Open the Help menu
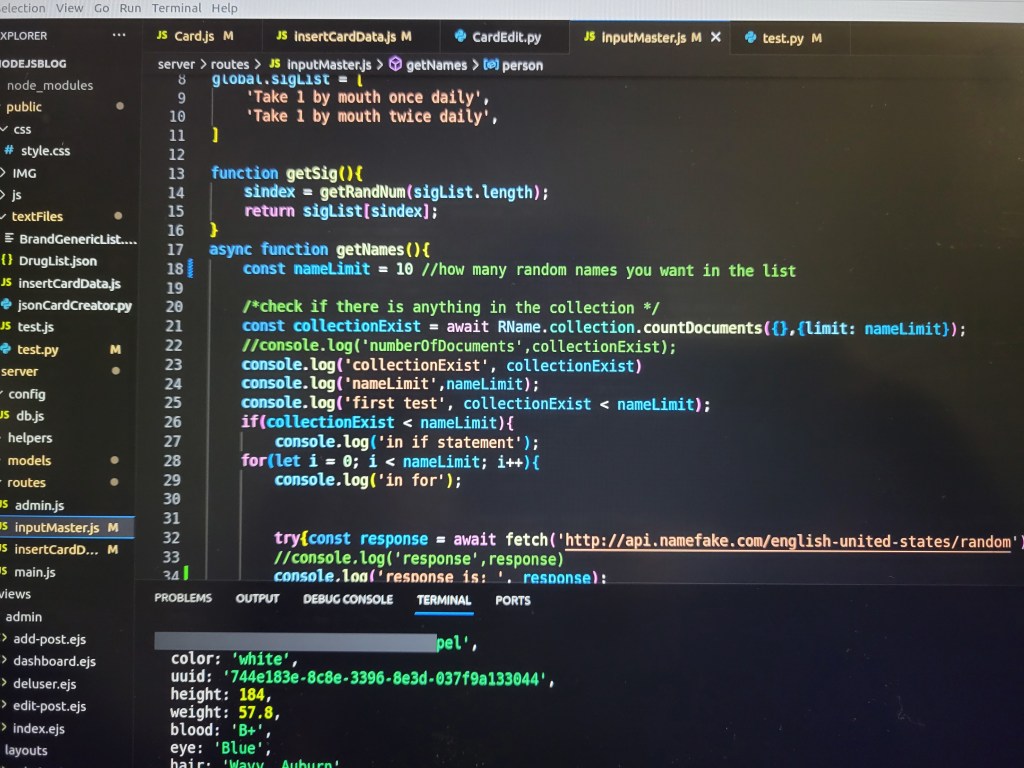Screen dimensions: 1024x768 point(225,8)
